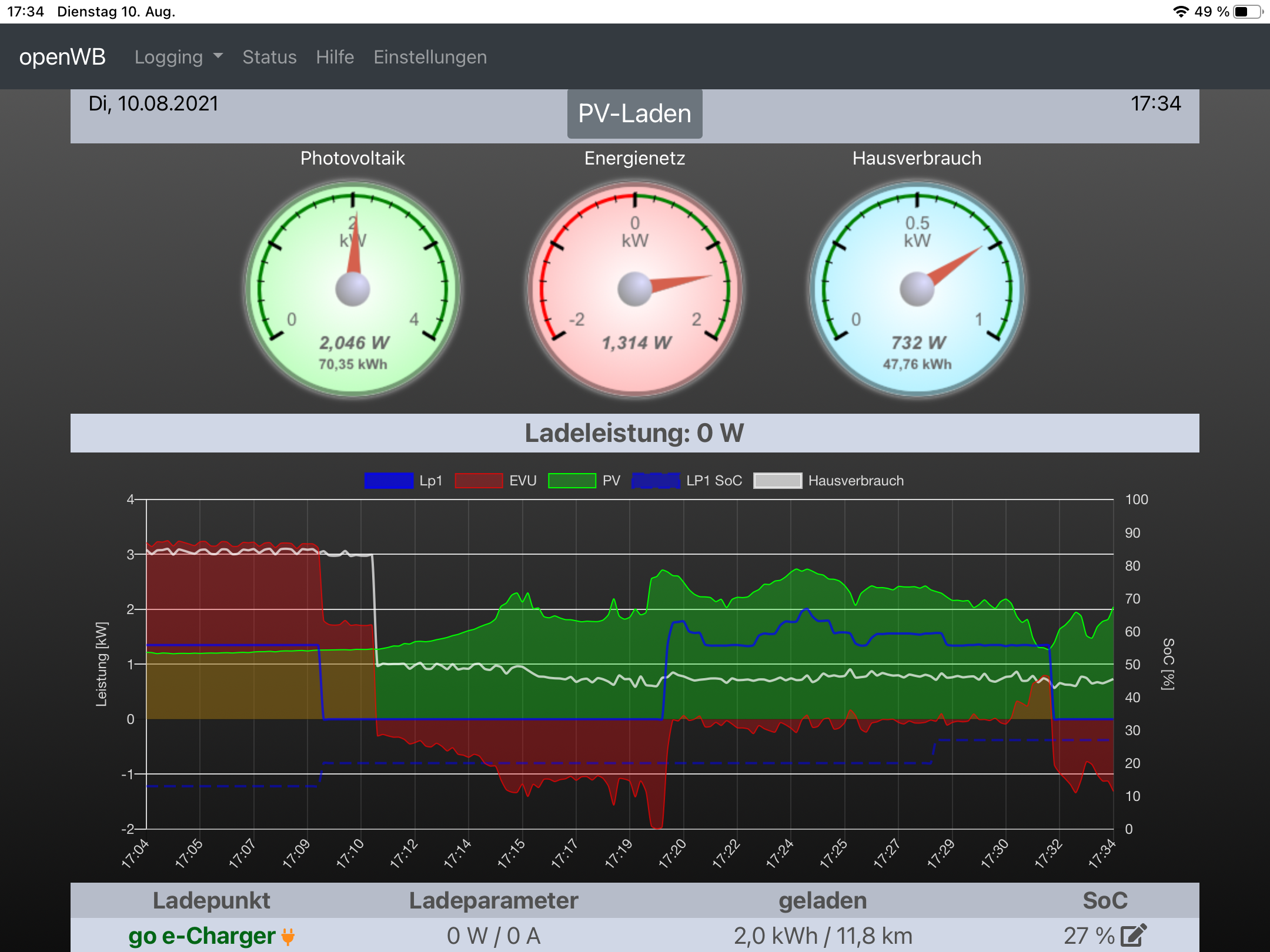Screen dimensions: 1270x952
Task: Tap the WiFi icon in status bar
Action: (1180, 11)
